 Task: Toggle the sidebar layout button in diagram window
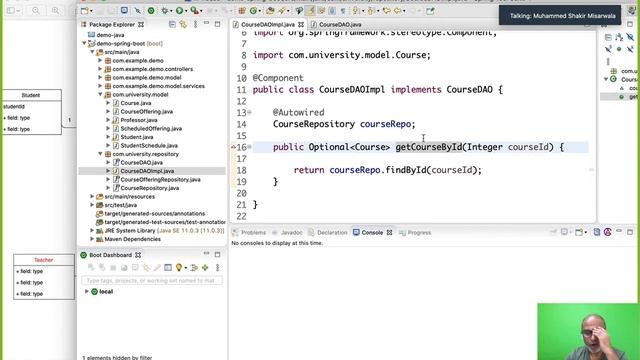coord(11,11)
